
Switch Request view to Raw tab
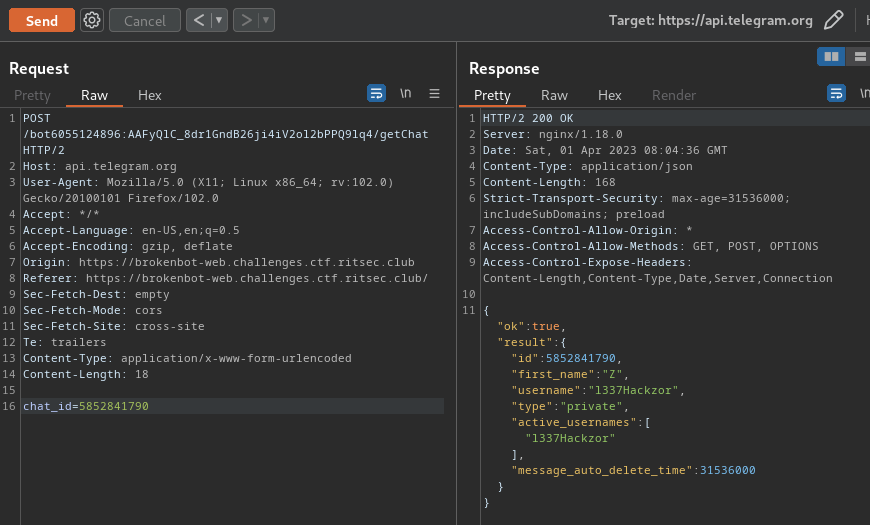[x=94, y=95]
